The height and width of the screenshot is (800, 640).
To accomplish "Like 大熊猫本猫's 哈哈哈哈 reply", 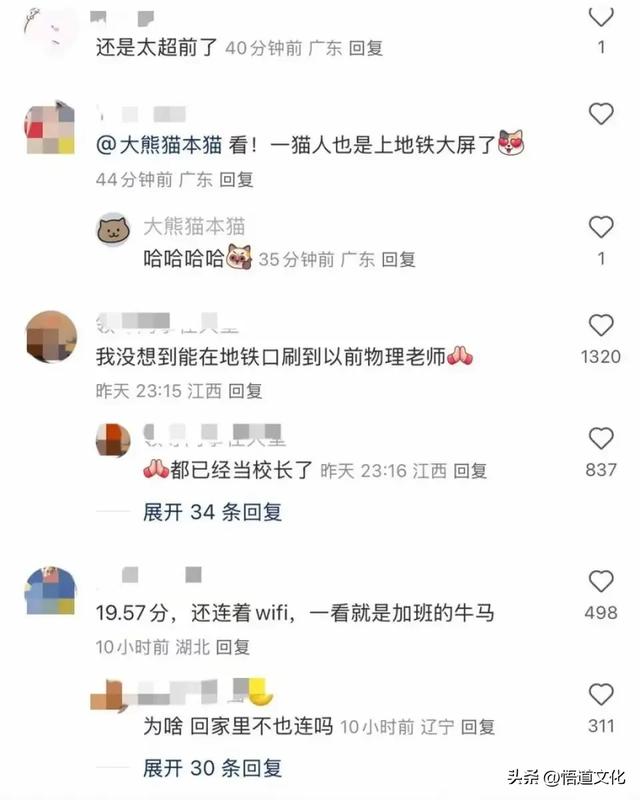I will pyautogui.click(x=601, y=227).
